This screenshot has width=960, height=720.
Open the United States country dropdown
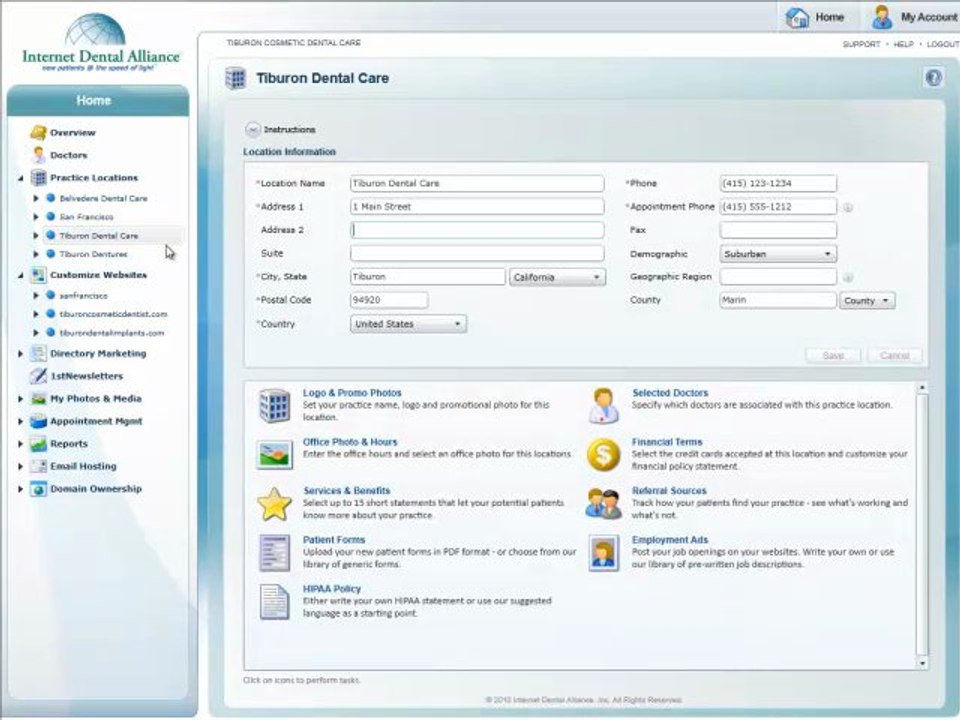408,324
